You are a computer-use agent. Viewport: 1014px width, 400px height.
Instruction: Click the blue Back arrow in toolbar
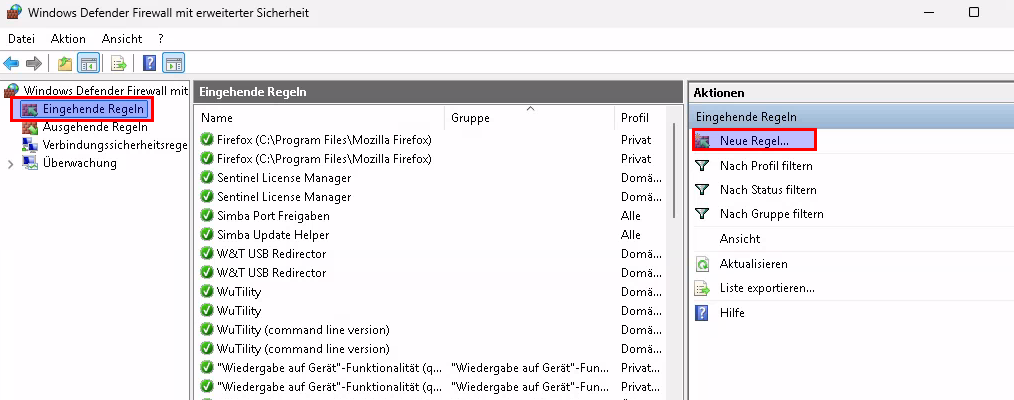(x=12, y=63)
